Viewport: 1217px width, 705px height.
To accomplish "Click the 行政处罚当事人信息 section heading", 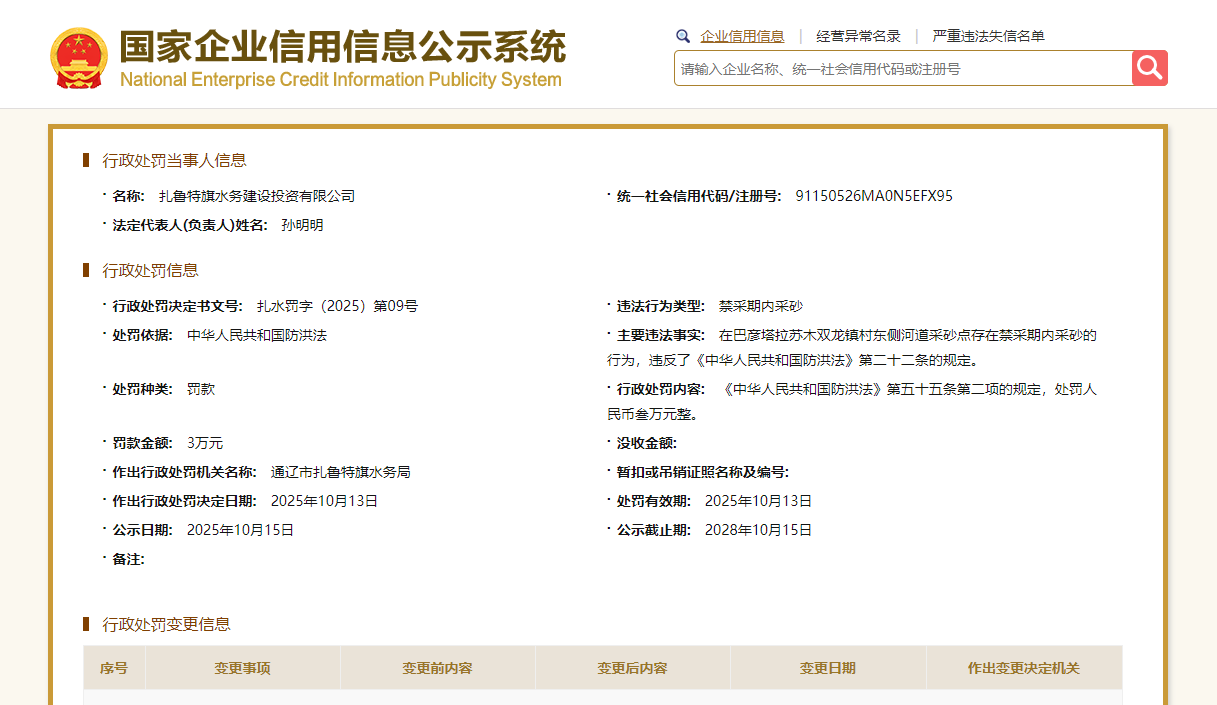I will (x=174, y=160).
